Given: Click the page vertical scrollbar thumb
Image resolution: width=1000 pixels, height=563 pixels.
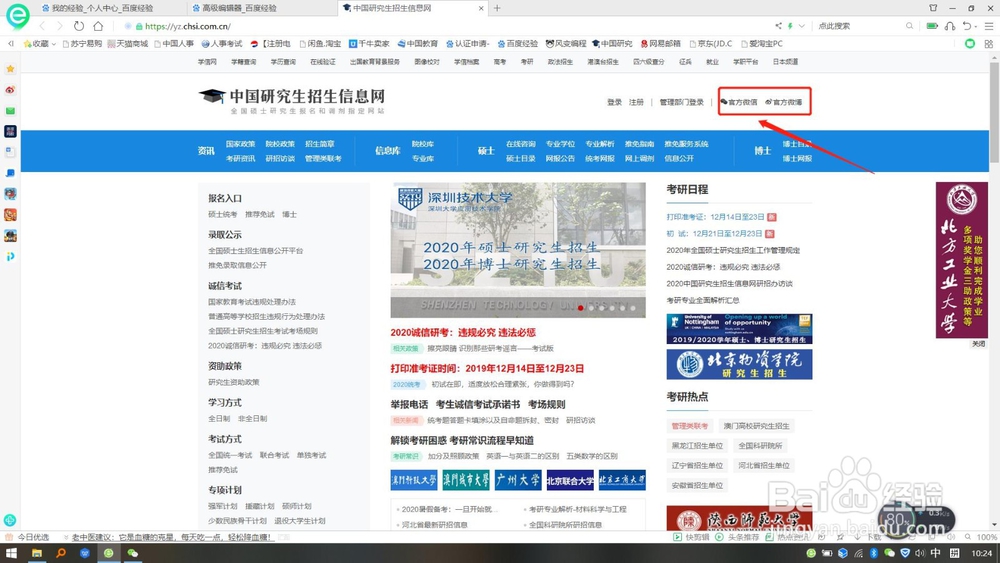Looking at the screenshot, I should point(994,113).
